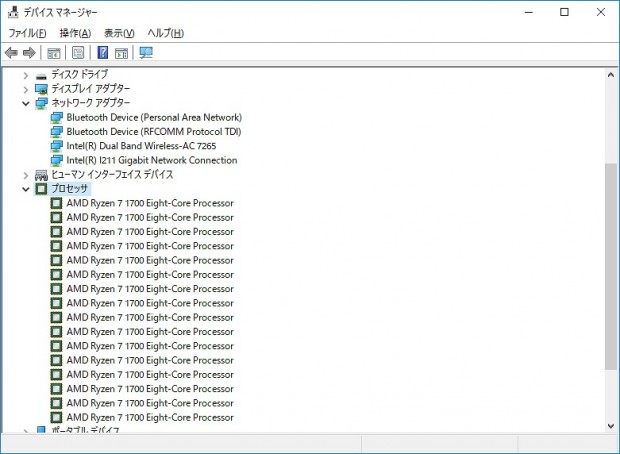Open the 操作(A) menu
The image size is (620, 454).
tap(75, 33)
